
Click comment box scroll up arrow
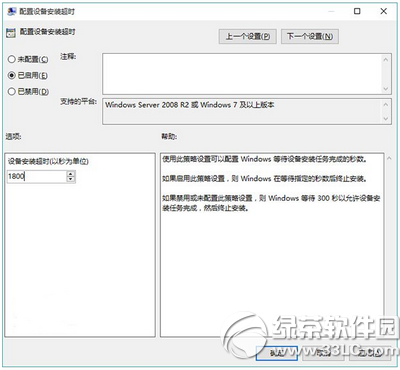coord(386,60)
